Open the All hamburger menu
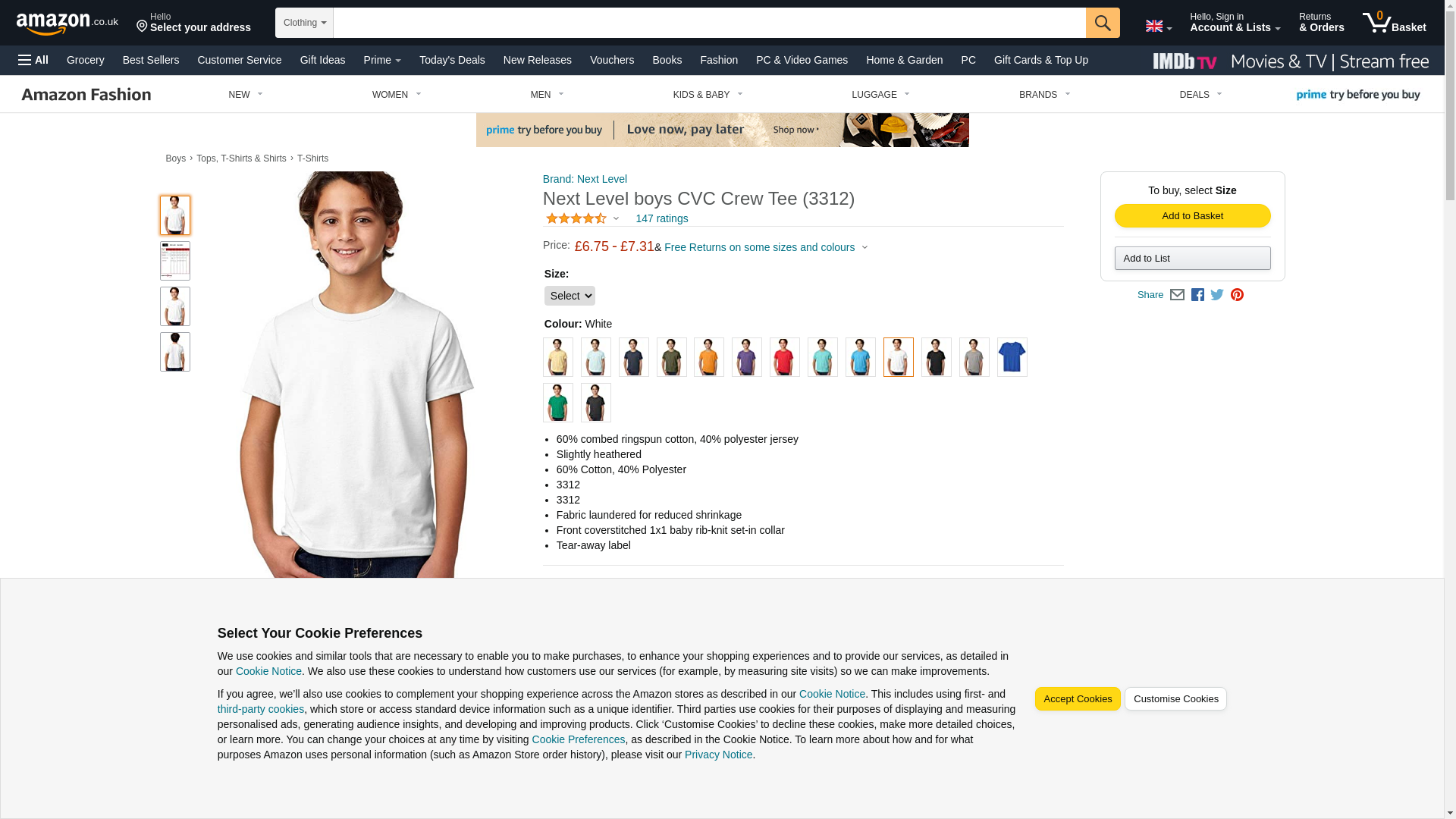Viewport: 1456px width, 819px height. (33, 60)
